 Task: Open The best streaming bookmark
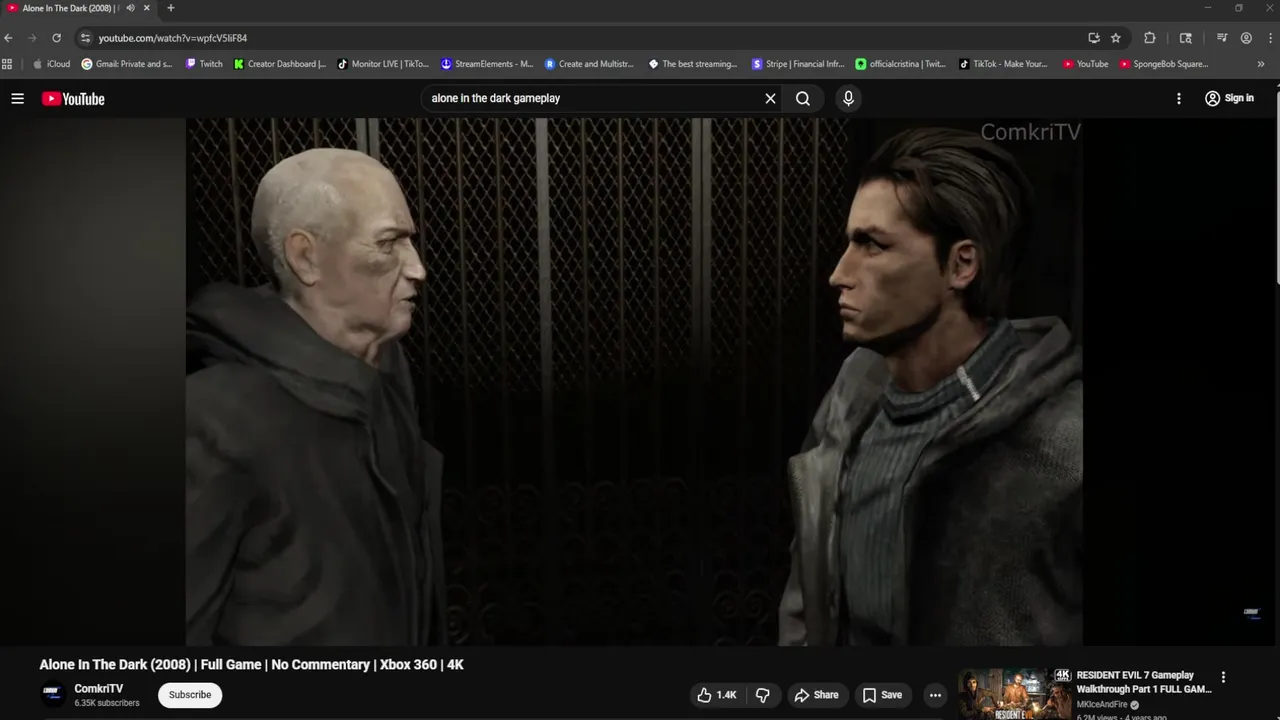point(693,64)
